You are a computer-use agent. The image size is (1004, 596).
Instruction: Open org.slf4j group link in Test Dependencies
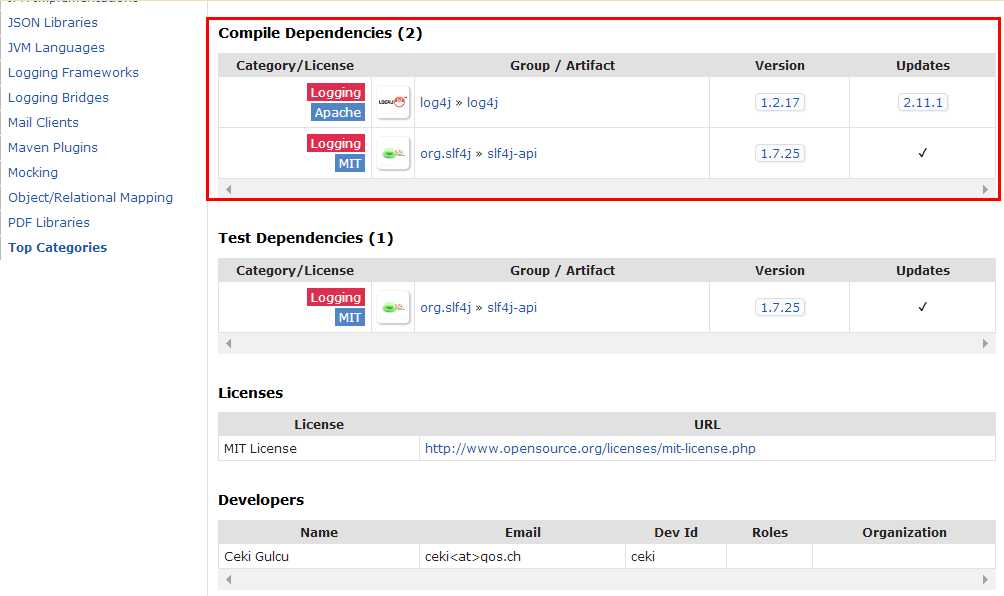tap(446, 307)
